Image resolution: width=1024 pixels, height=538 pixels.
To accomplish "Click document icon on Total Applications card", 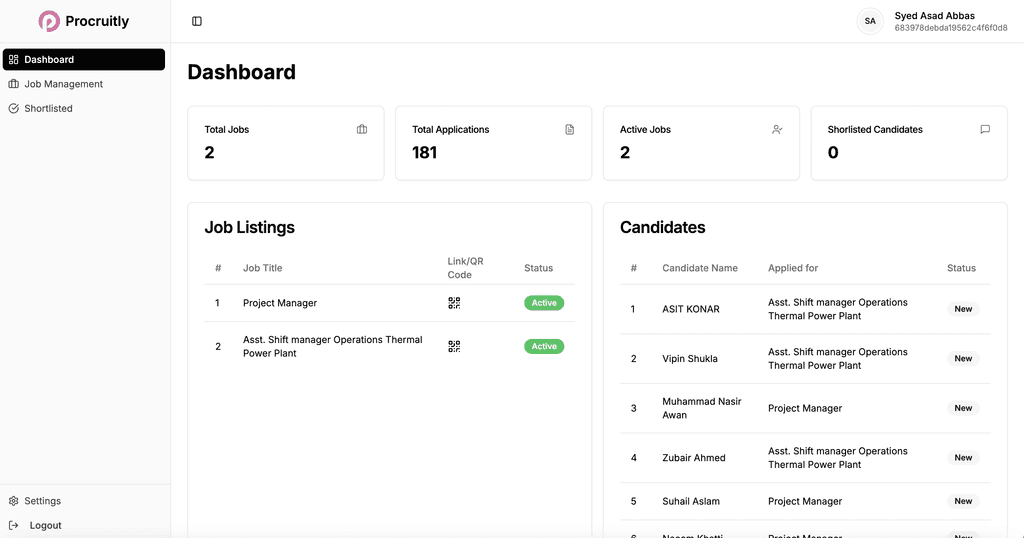I will 569,129.
